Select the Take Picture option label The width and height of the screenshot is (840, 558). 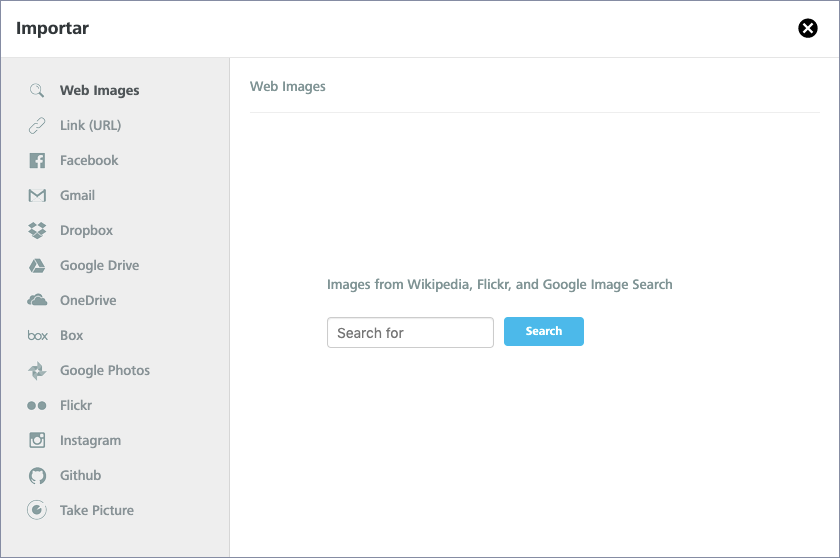[x=97, y=510]
